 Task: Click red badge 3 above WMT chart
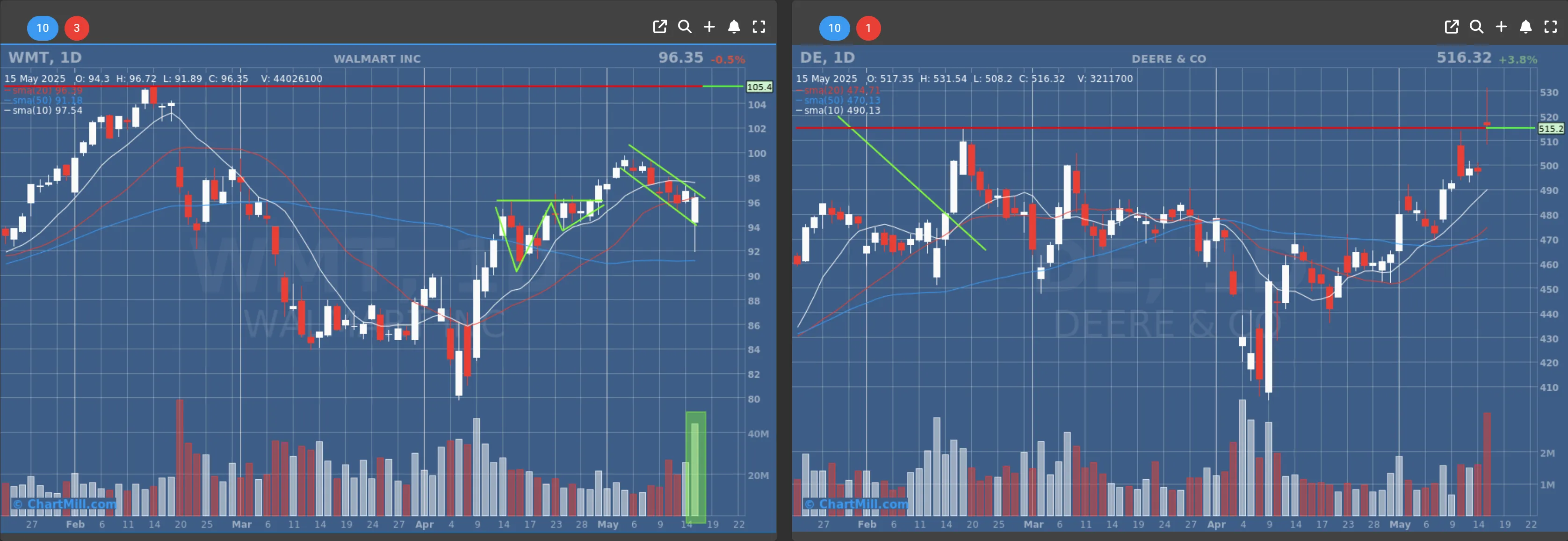(77, 28)
